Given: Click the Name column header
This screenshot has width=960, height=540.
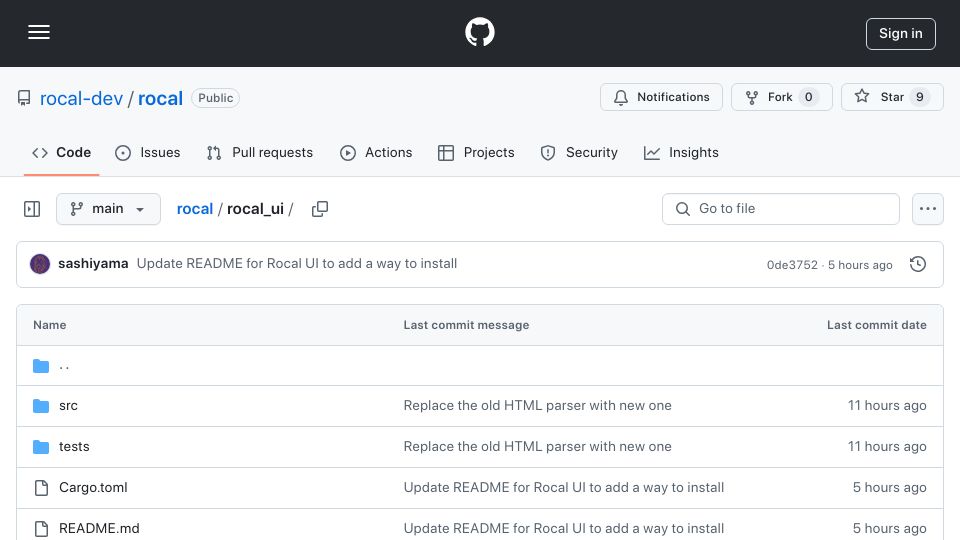Looking at the screenshot, I should point(50,326).
